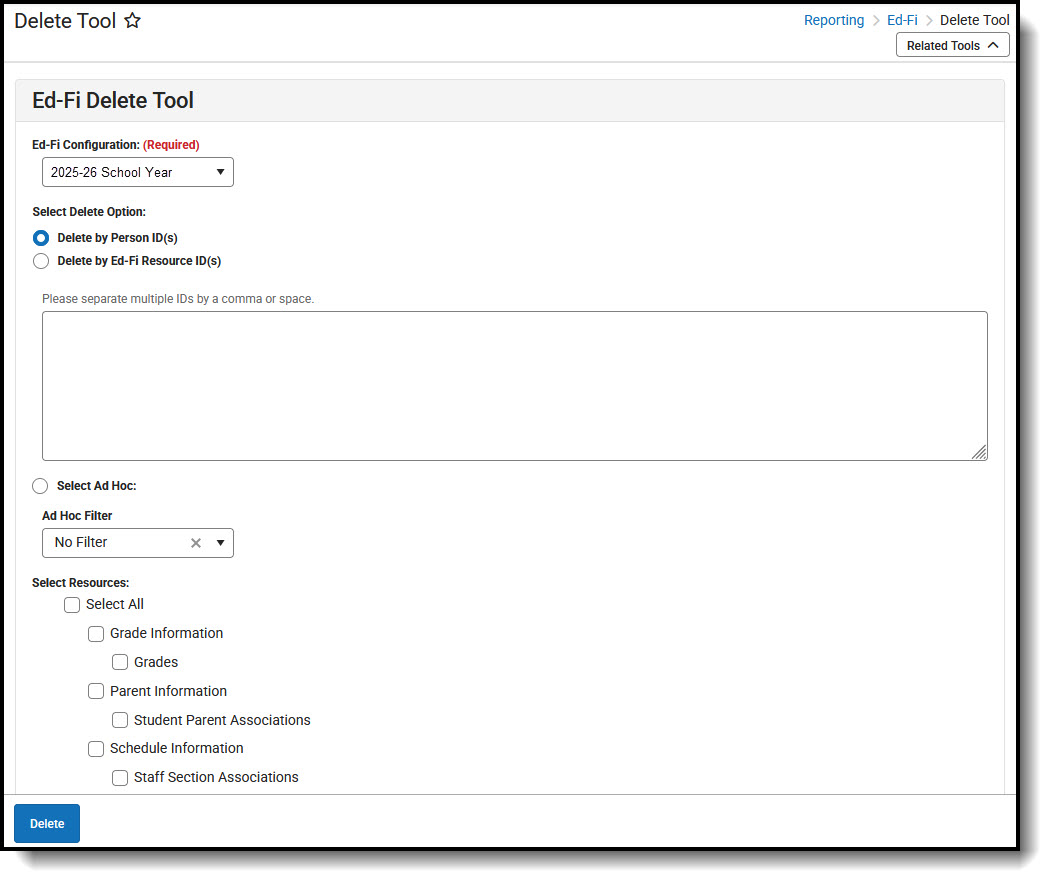Open the Ed-Fi breadcrumb link
1054x885 pixels.
(902, 20)
